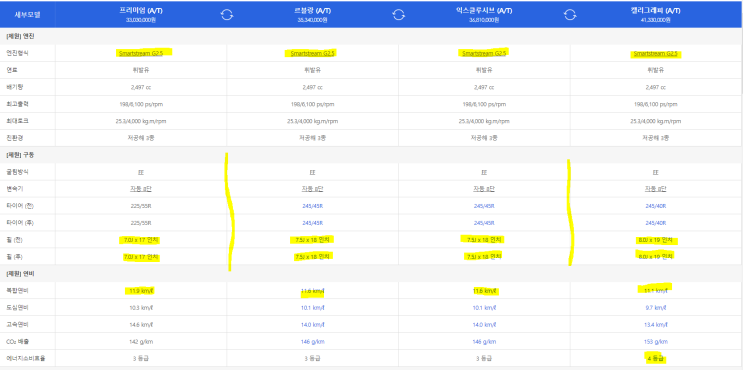743x370 pixels.
Task: Click the 11.1 km/ℓ combined fuel economy value
Action: [x=655, y=290]
